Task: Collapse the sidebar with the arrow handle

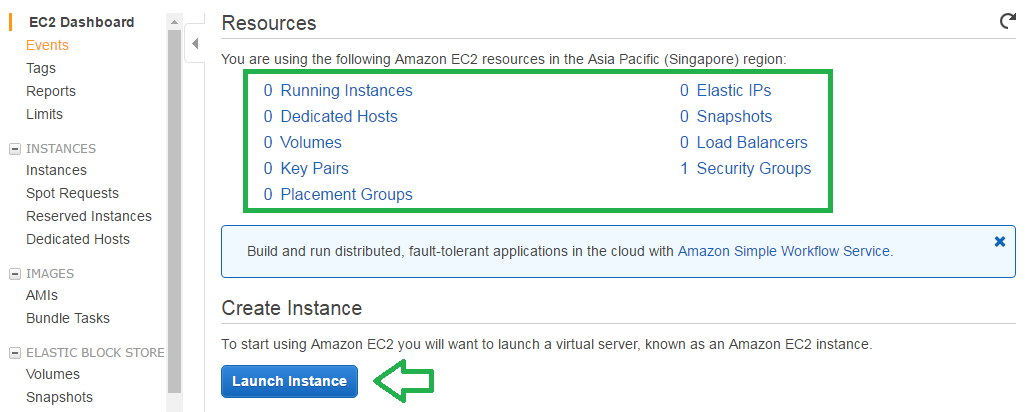Action: 195,44
